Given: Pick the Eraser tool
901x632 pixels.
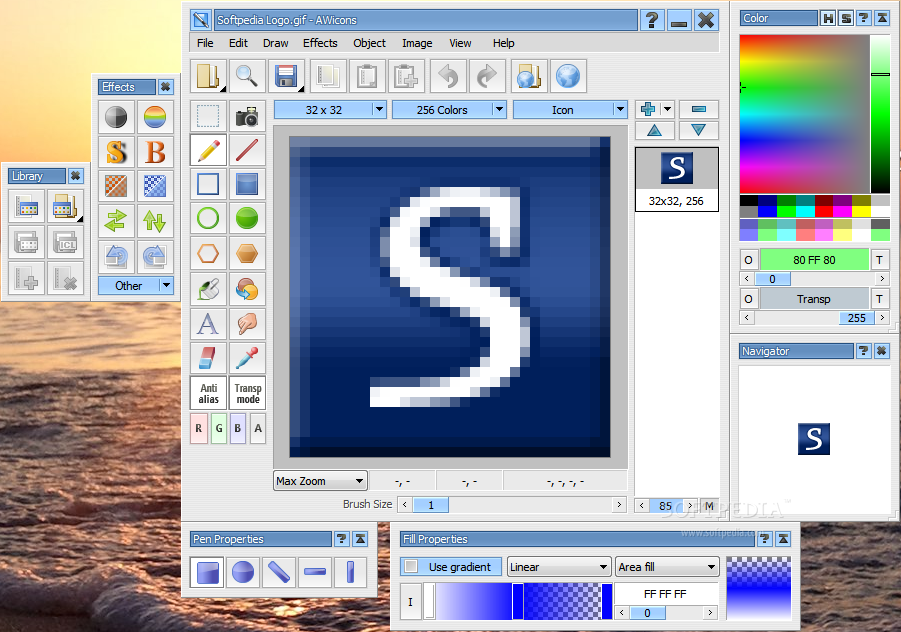Looking at the screenshot, I should pyautogui.click(x=208, y=357).
